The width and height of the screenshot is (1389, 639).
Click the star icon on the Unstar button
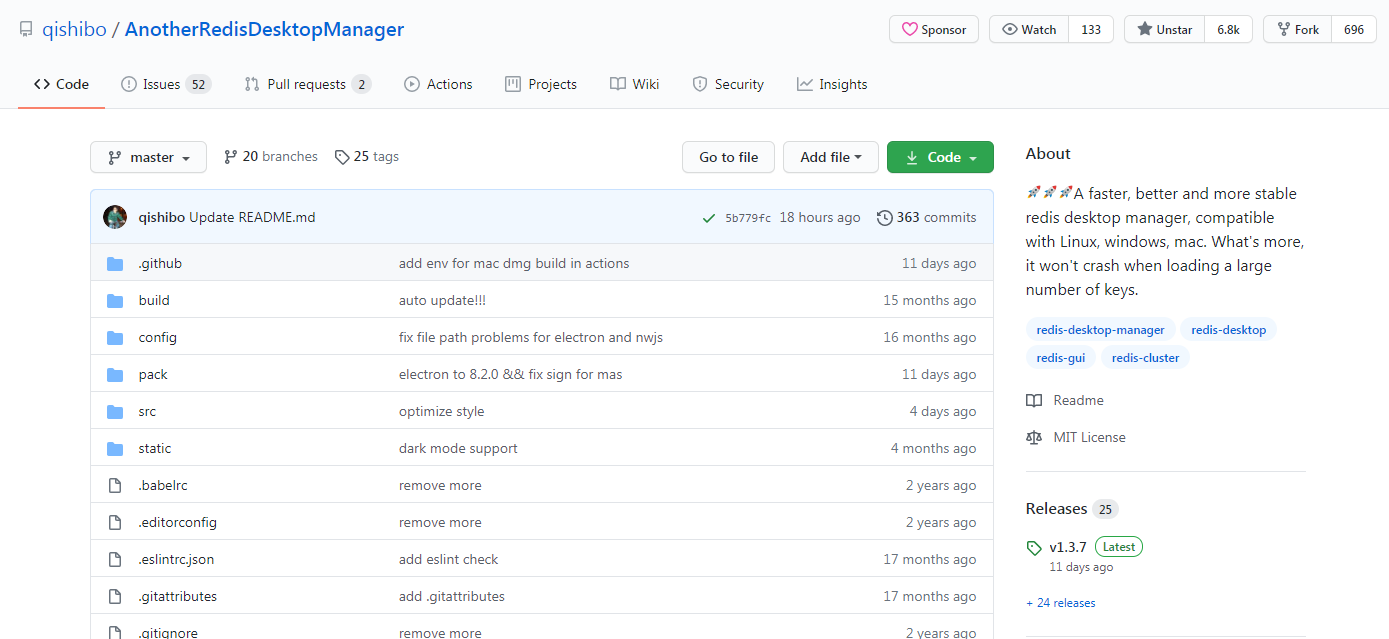[x=1144, y=30]
